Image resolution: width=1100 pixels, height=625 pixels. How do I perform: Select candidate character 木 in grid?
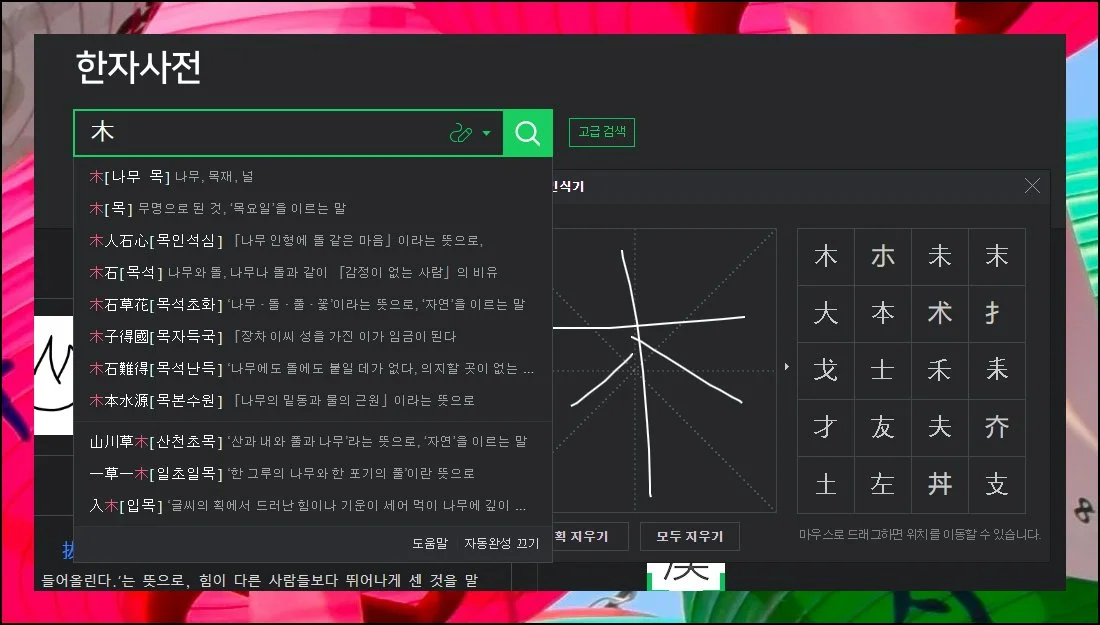826,257
